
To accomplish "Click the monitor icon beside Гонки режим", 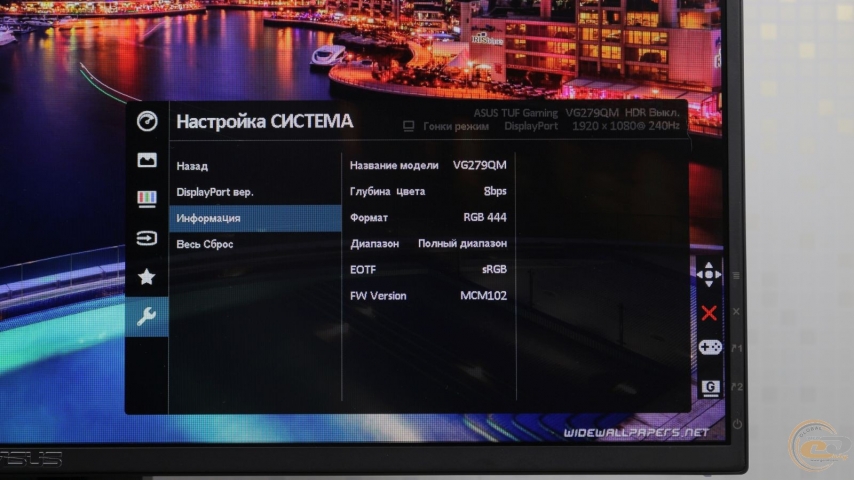I will [x=408, y=126].
